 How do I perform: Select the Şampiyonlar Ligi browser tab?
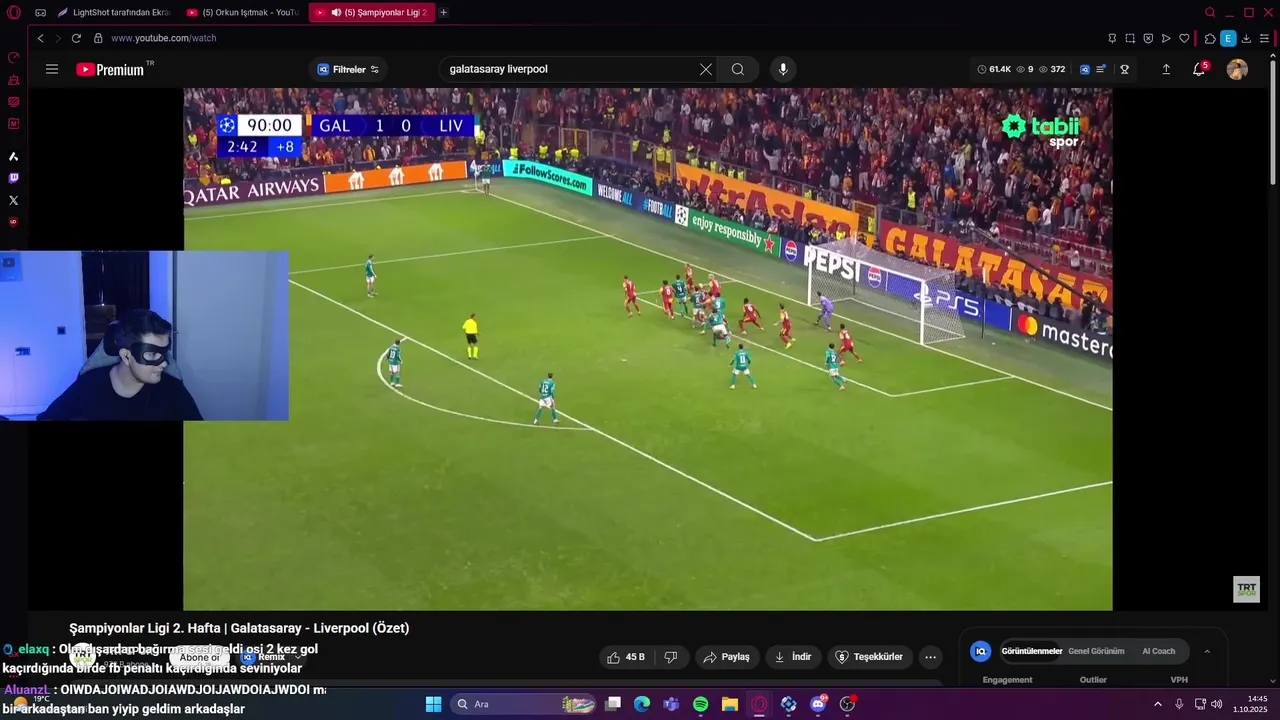pos(371,13)
